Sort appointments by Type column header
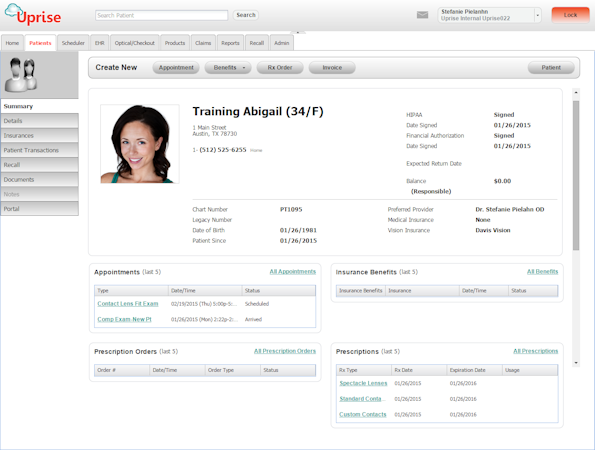 131,291
